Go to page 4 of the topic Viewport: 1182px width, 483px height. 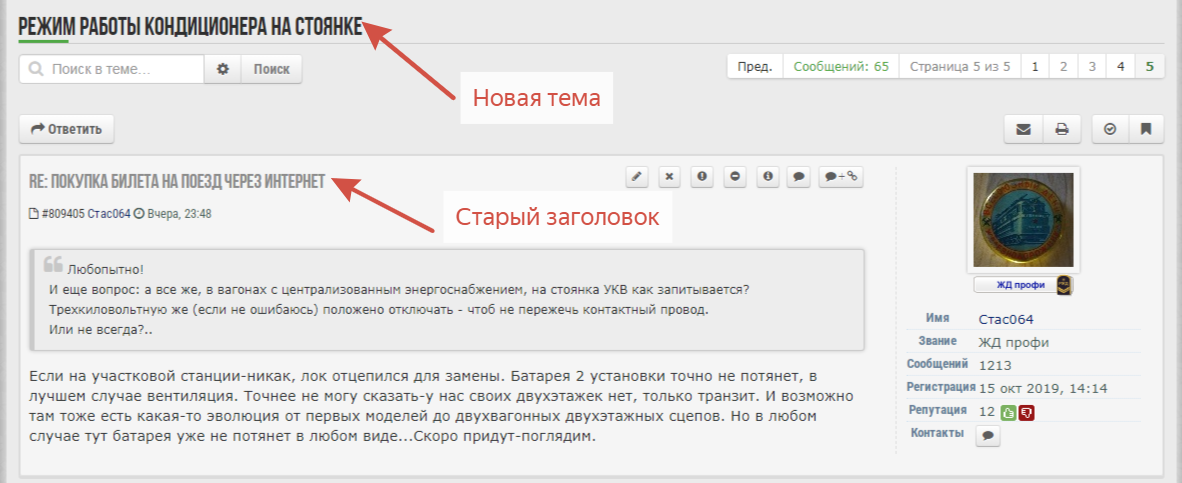(1120, 67)
